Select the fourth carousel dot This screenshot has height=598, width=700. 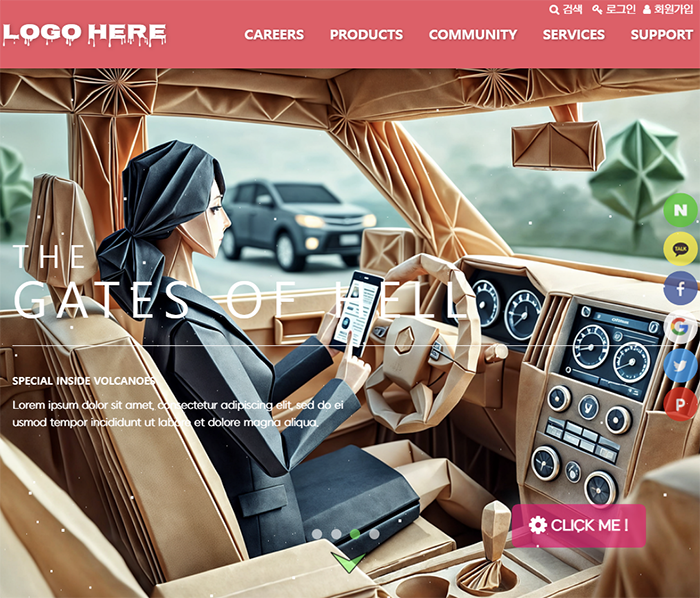(x=375, y=534)
